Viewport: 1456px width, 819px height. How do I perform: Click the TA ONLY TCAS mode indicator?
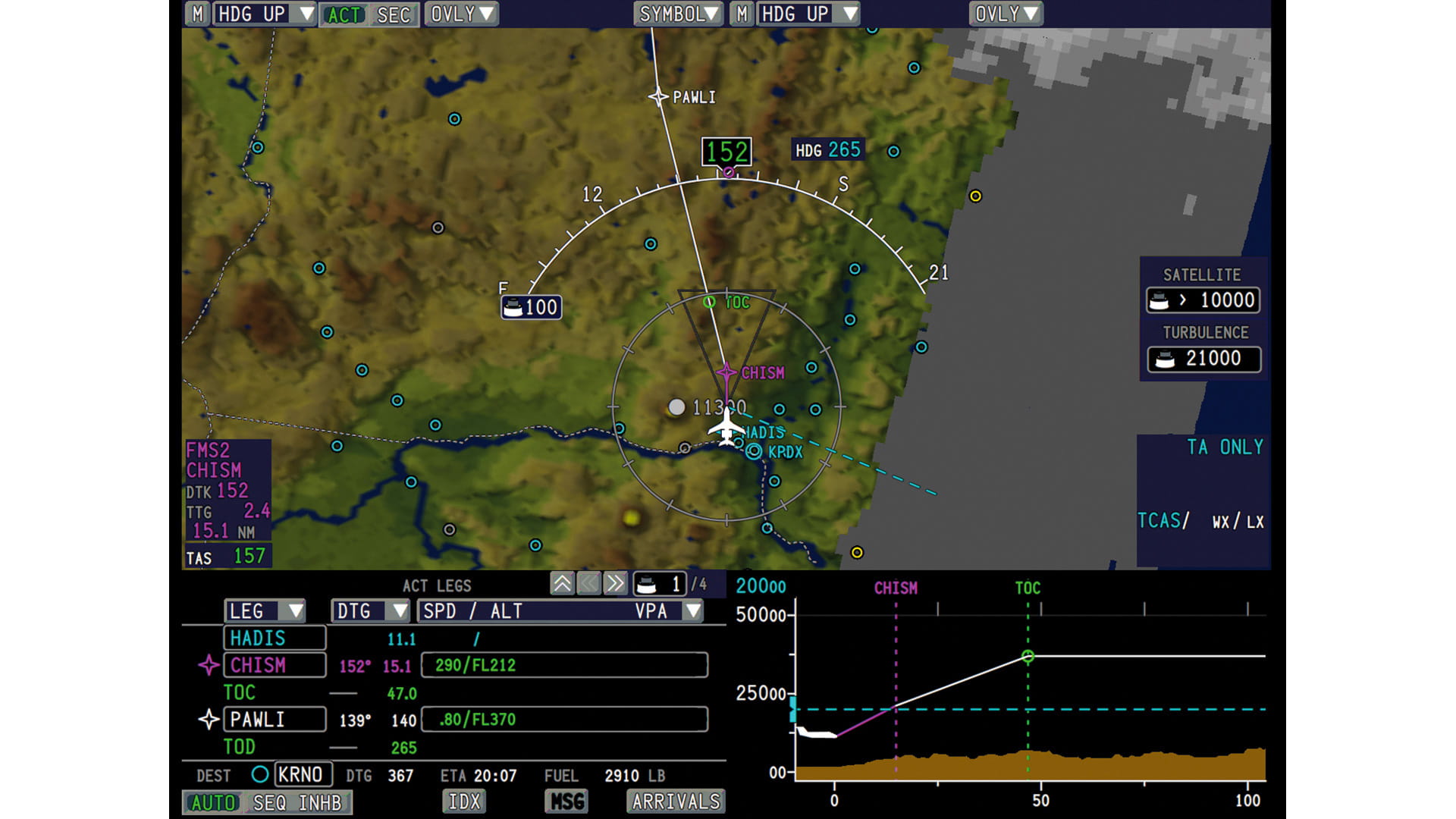(x=1225, y=448)
